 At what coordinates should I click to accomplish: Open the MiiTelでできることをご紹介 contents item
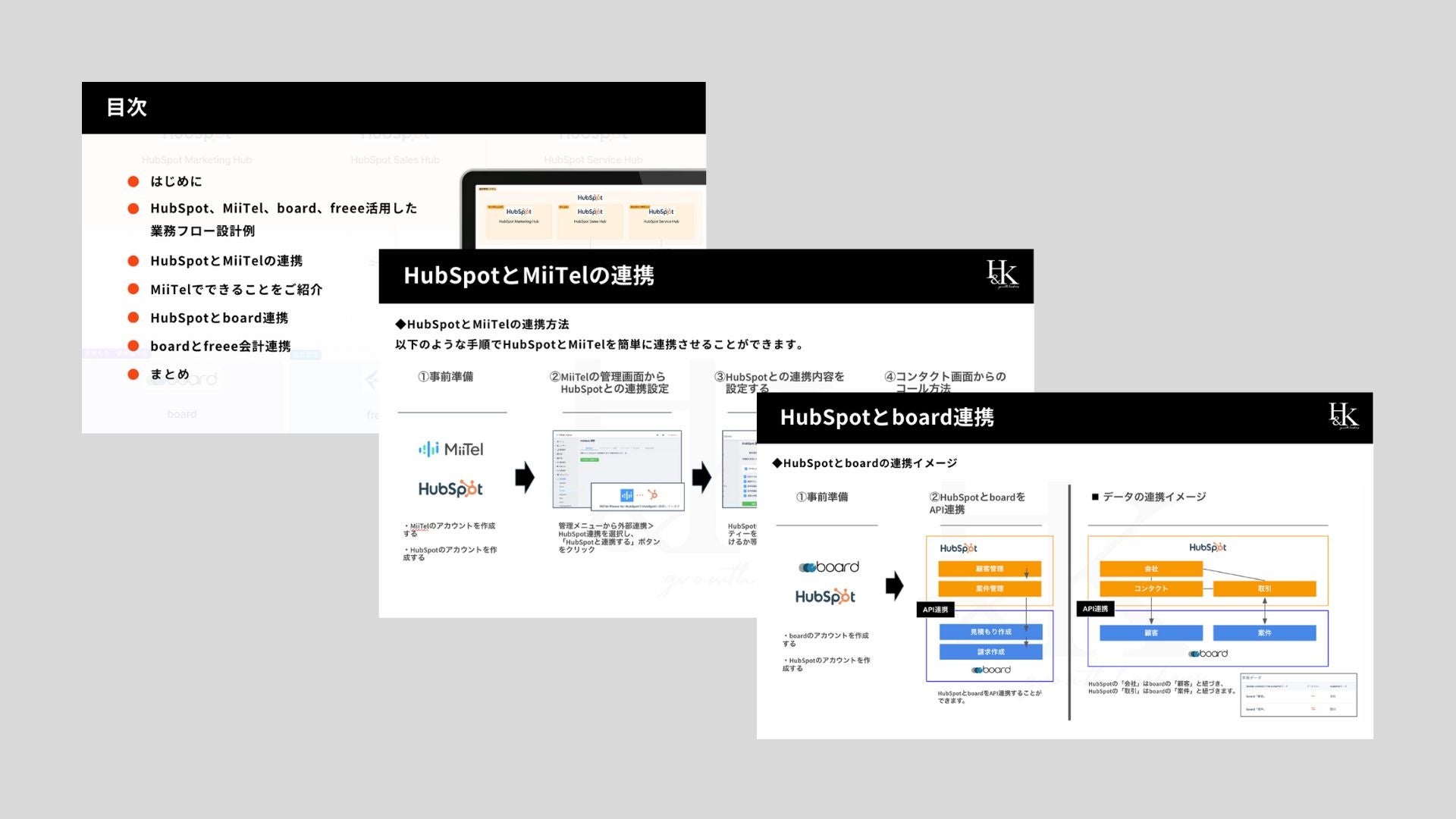(236, 290)
